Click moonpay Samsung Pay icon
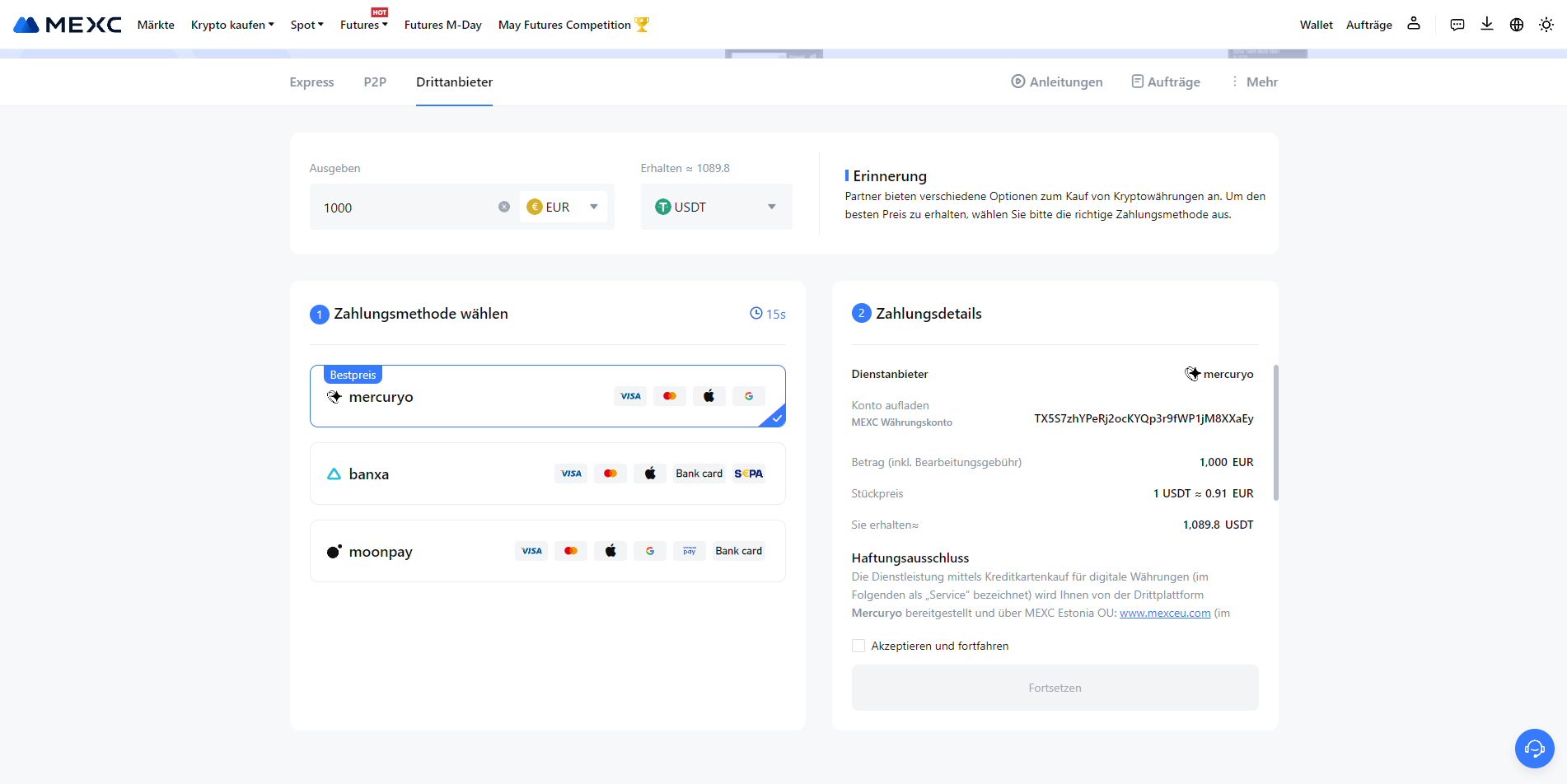This screenshot has width=1567, height=784. coord(690,551)
